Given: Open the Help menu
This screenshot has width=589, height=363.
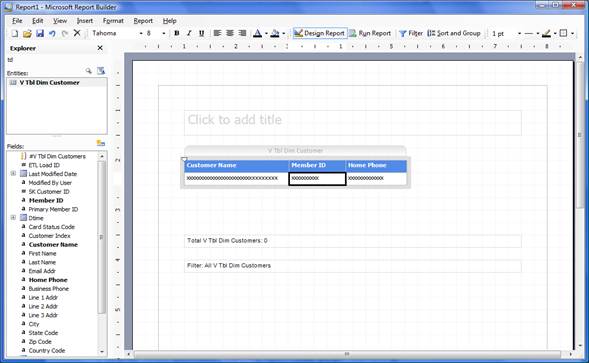Looking at the screenshot, I should click(x=169, y=21).
